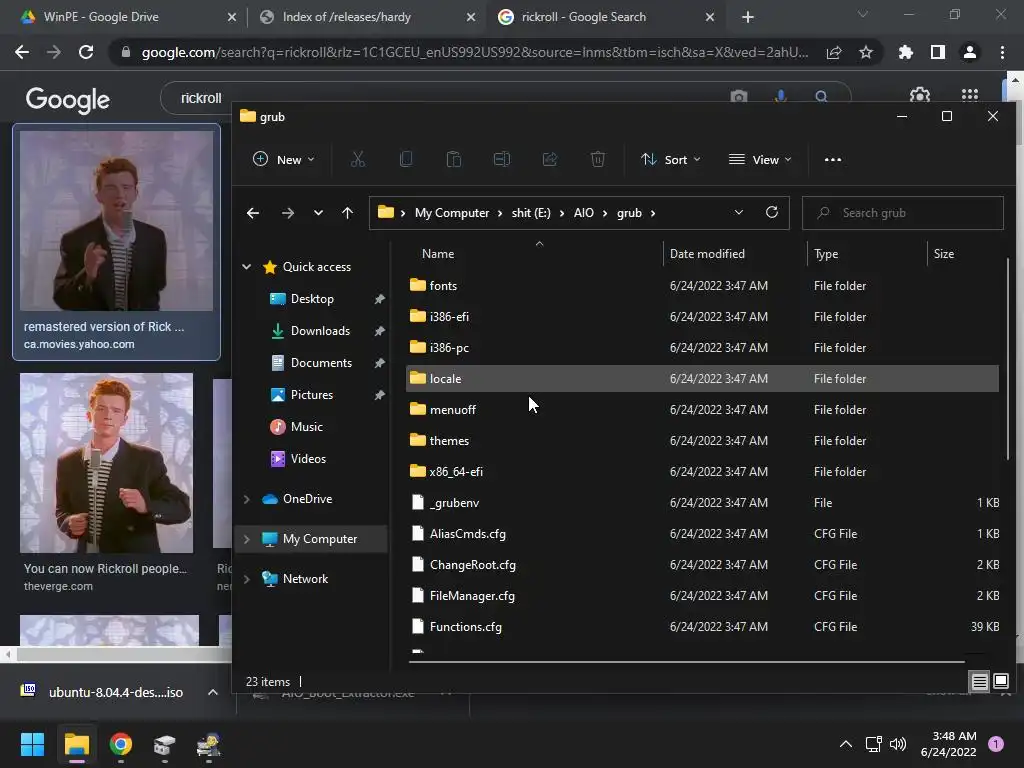The image size is (1024, 768).
Task: Open the Sort dropdown
Action: pyautogui.click(x=671, y=159)
